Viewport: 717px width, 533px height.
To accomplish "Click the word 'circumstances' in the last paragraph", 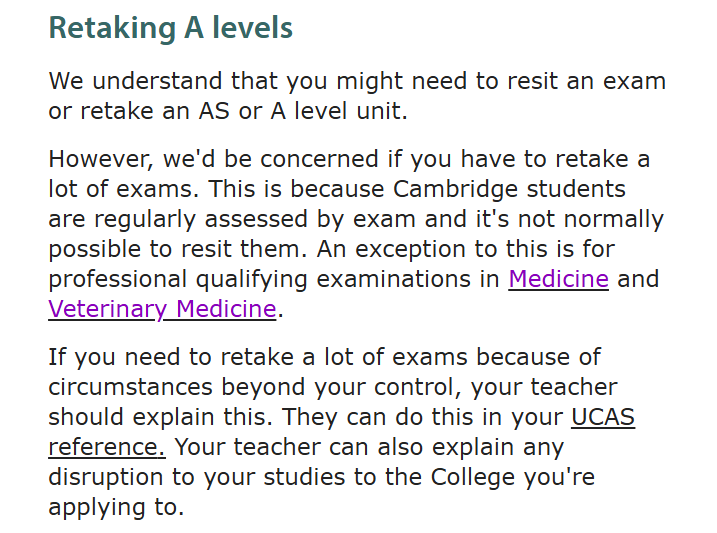I will [130, 387].
